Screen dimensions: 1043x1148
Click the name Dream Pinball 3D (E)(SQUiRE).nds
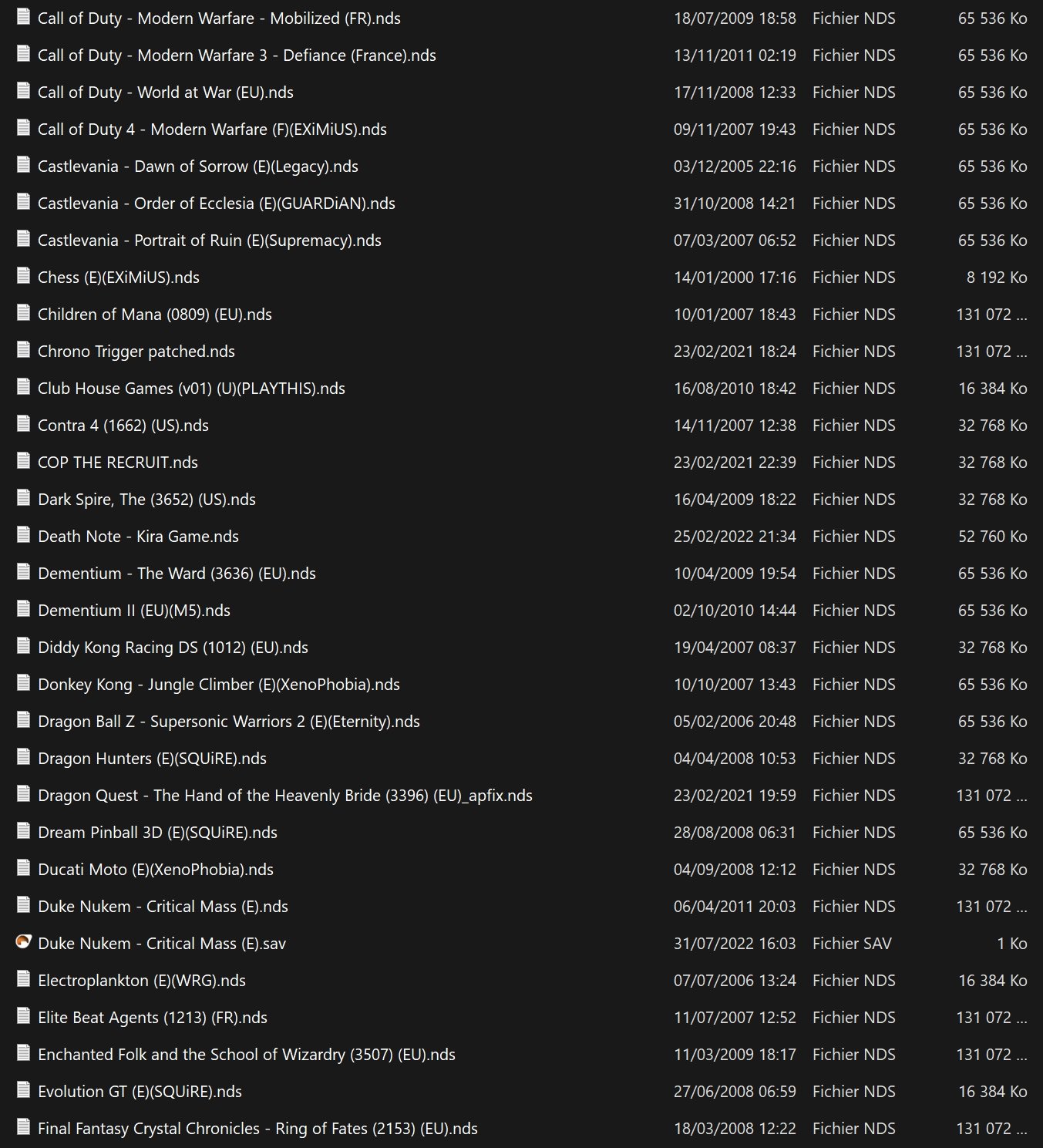tap(157, 833)
